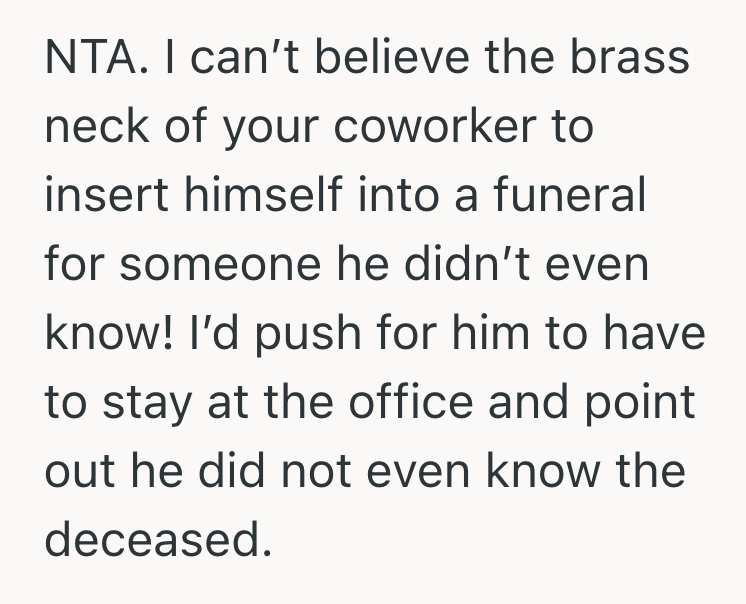Click the word "NTA." at the start
This screenshot has width=746, height=604.
click(x=92, y=60)
